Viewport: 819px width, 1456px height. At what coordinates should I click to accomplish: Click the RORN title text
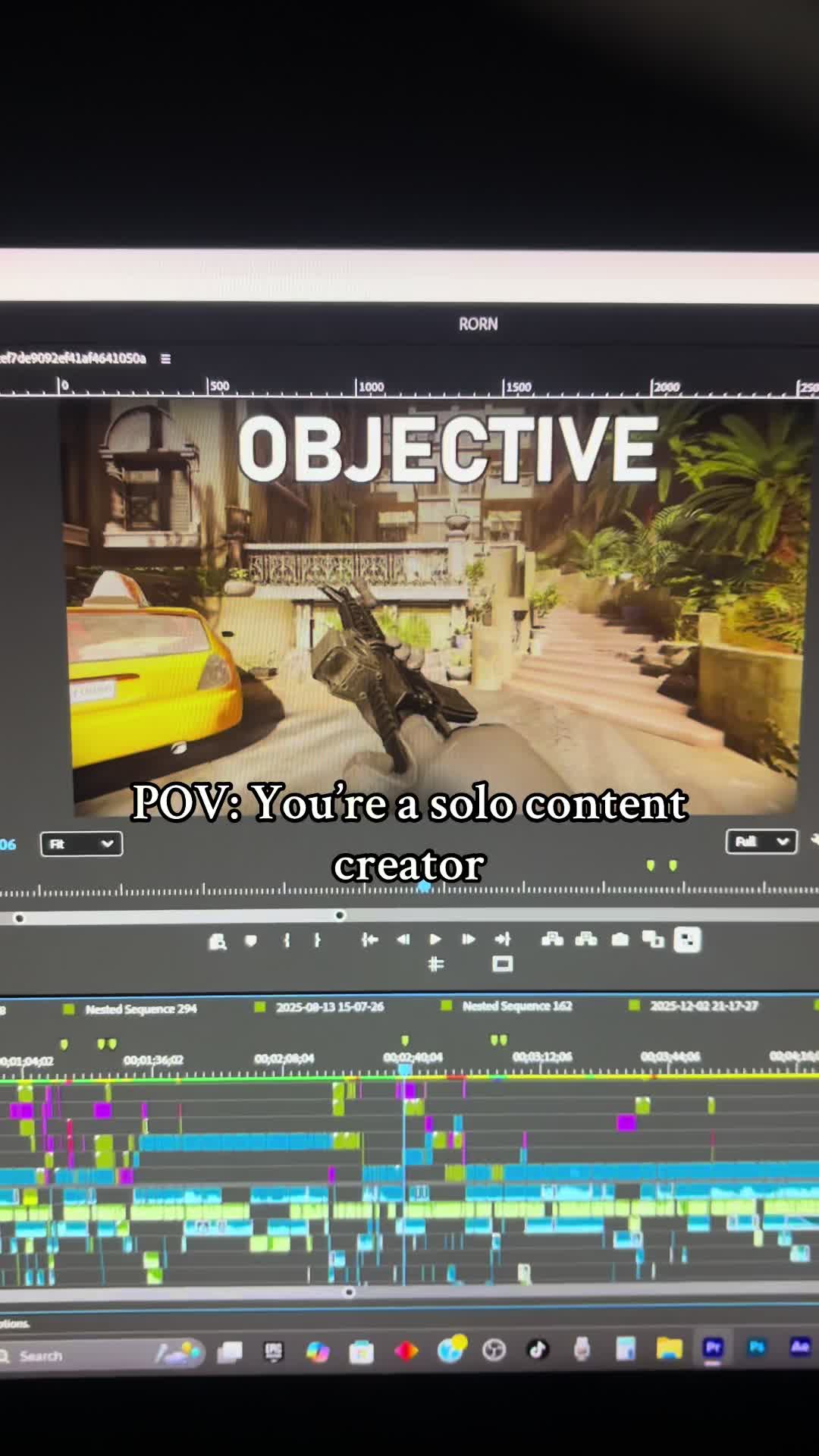[478, 324]
